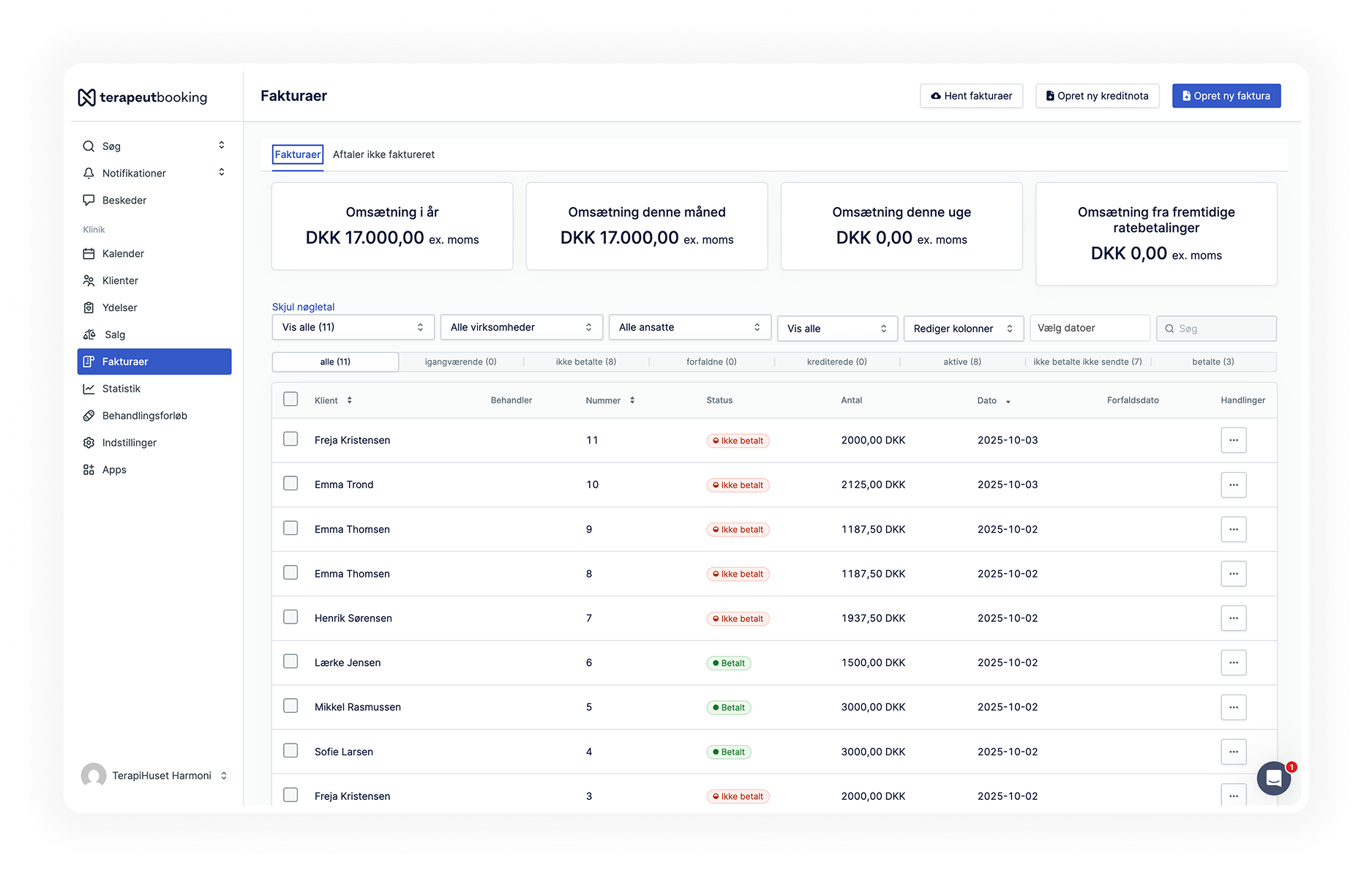The height and width of the screenshot is (876, 1372).
Task: Open actions menu for Sofie Larsen invoice
Action: point(1234,752)
